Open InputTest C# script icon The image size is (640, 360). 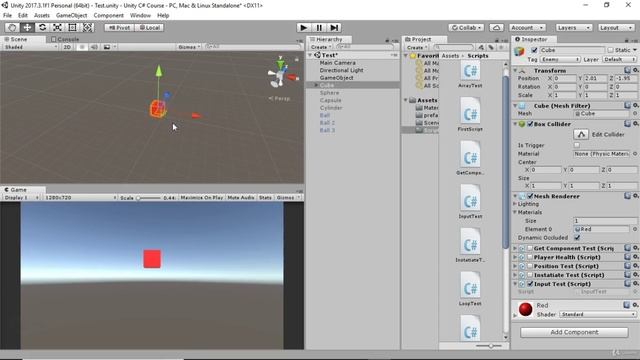pos(470,197)
